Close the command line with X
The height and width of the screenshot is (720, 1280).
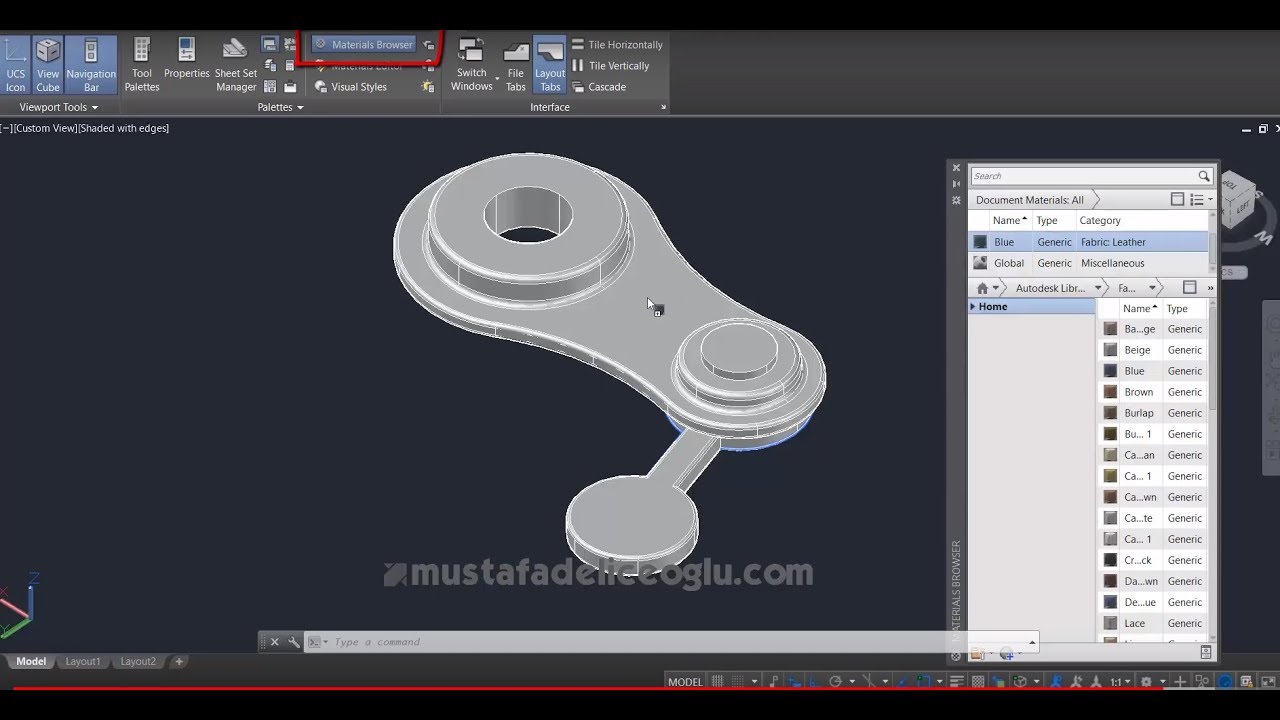click(x=275, y=642)
